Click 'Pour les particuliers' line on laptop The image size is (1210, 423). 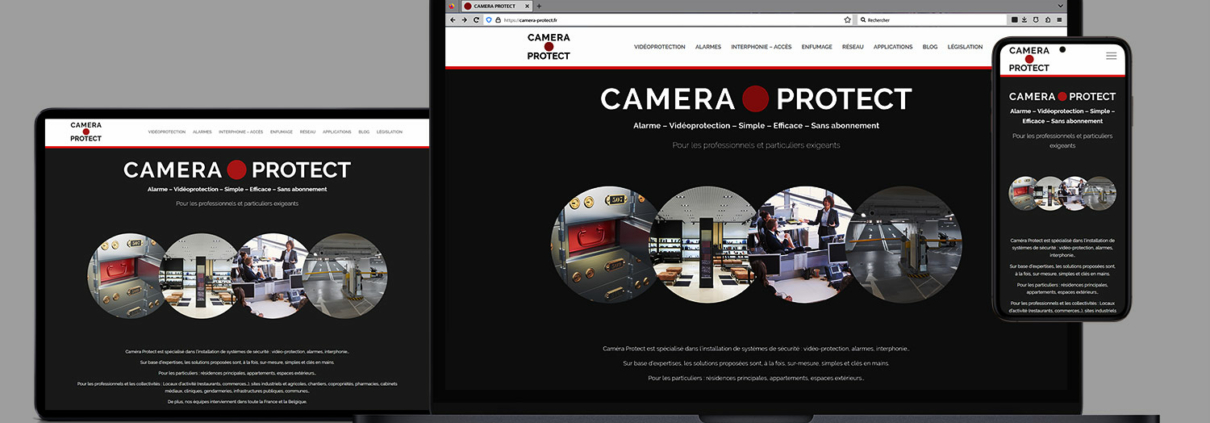(x=756, y=378)
